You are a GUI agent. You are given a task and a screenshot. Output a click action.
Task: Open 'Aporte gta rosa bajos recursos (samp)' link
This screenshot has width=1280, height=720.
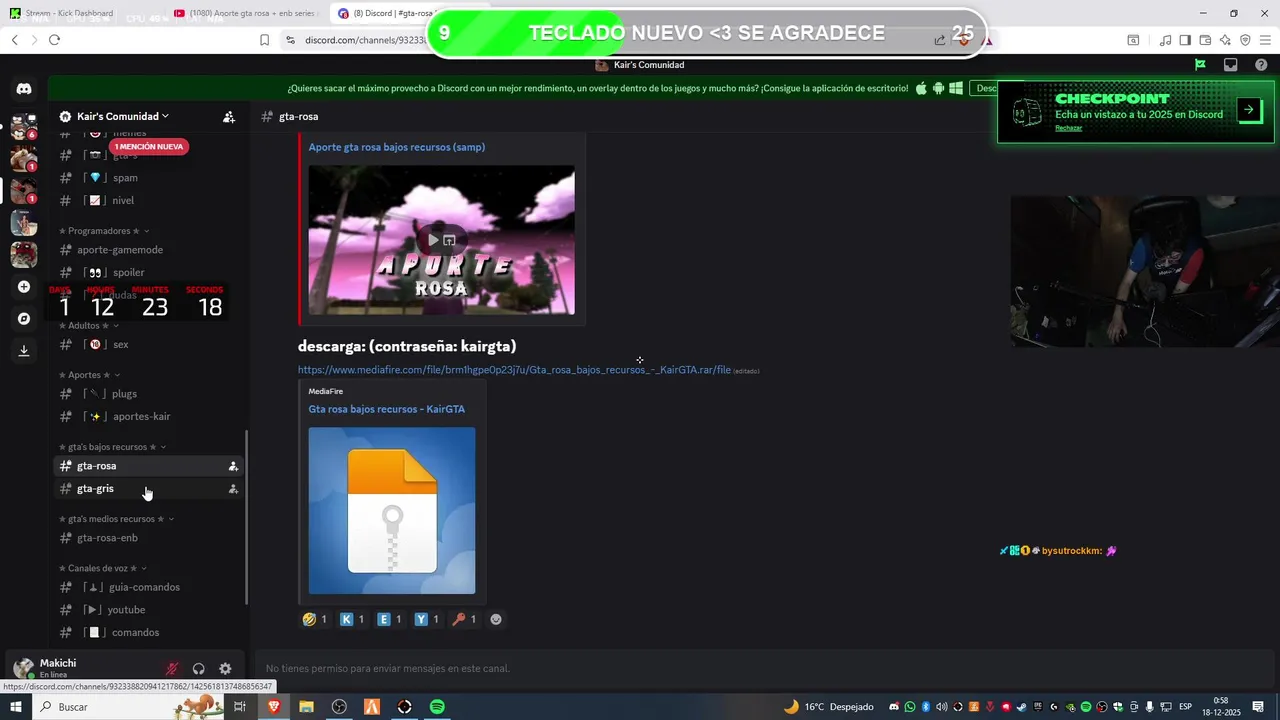pyautogui.click(x=396, y=147)
